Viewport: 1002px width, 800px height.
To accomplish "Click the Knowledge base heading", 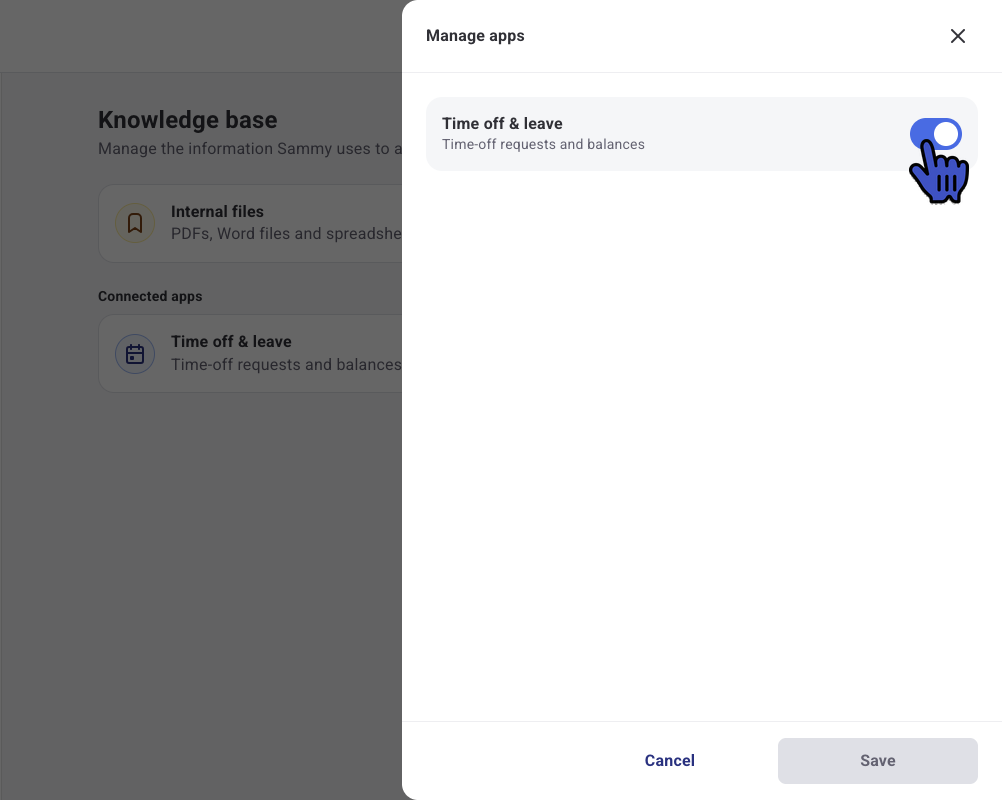I will click(188, 119).
